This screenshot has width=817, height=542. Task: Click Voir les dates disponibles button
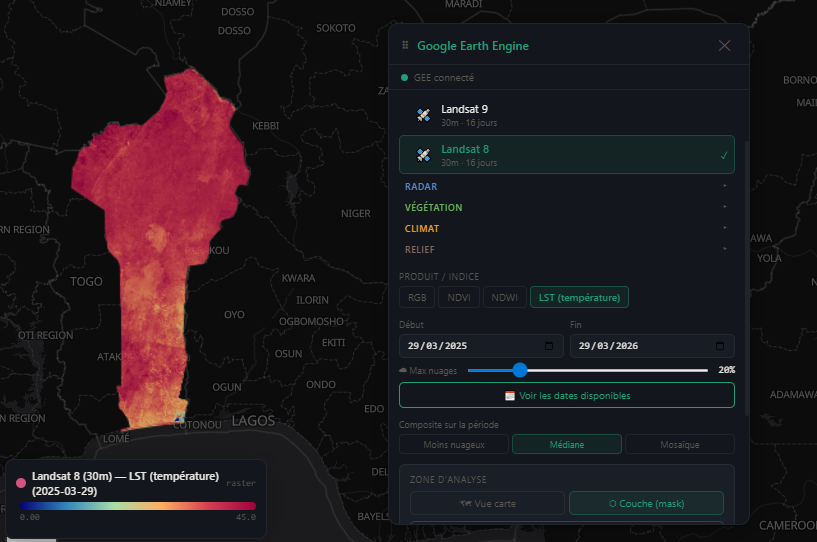pos(567,396)
